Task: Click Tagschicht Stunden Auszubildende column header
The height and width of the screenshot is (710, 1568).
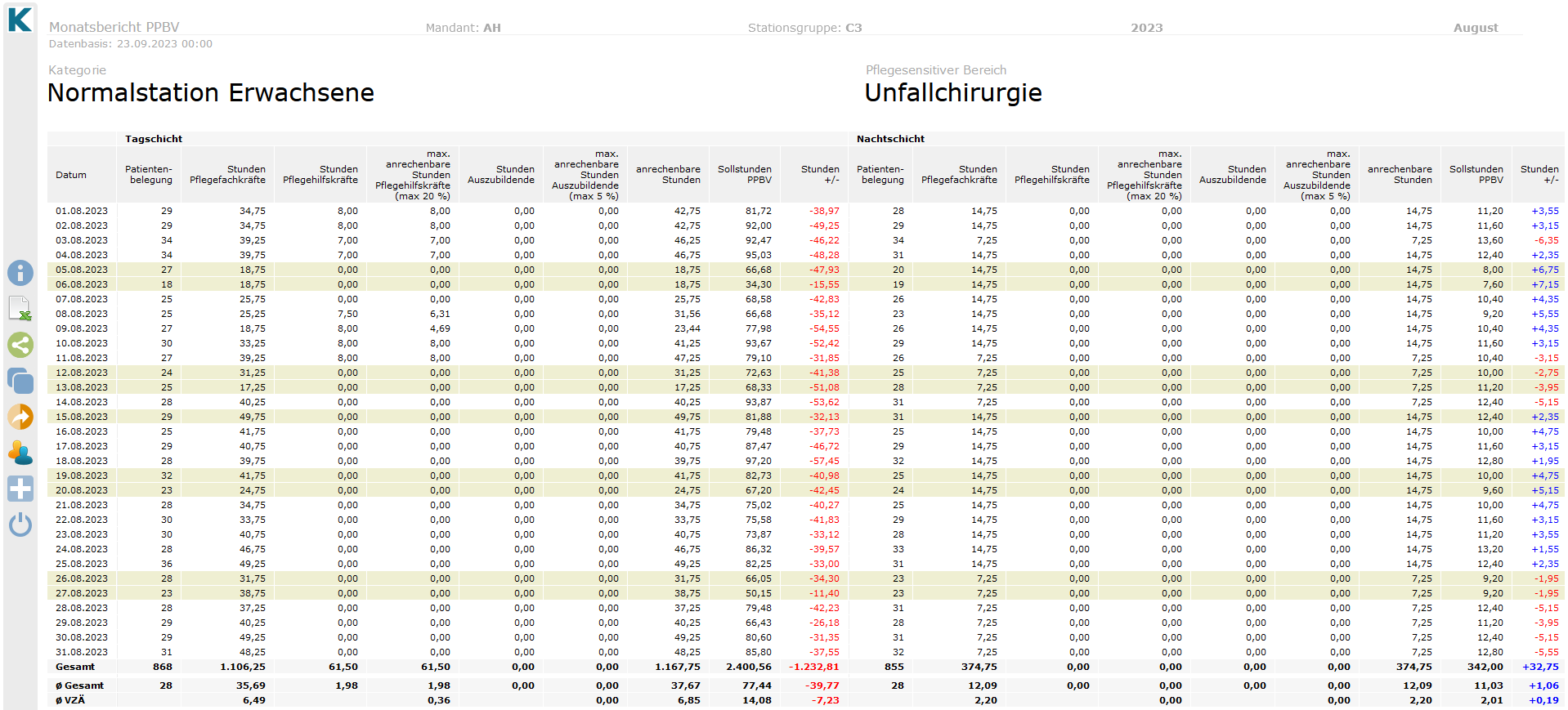Action: click(x=500, y=175)
